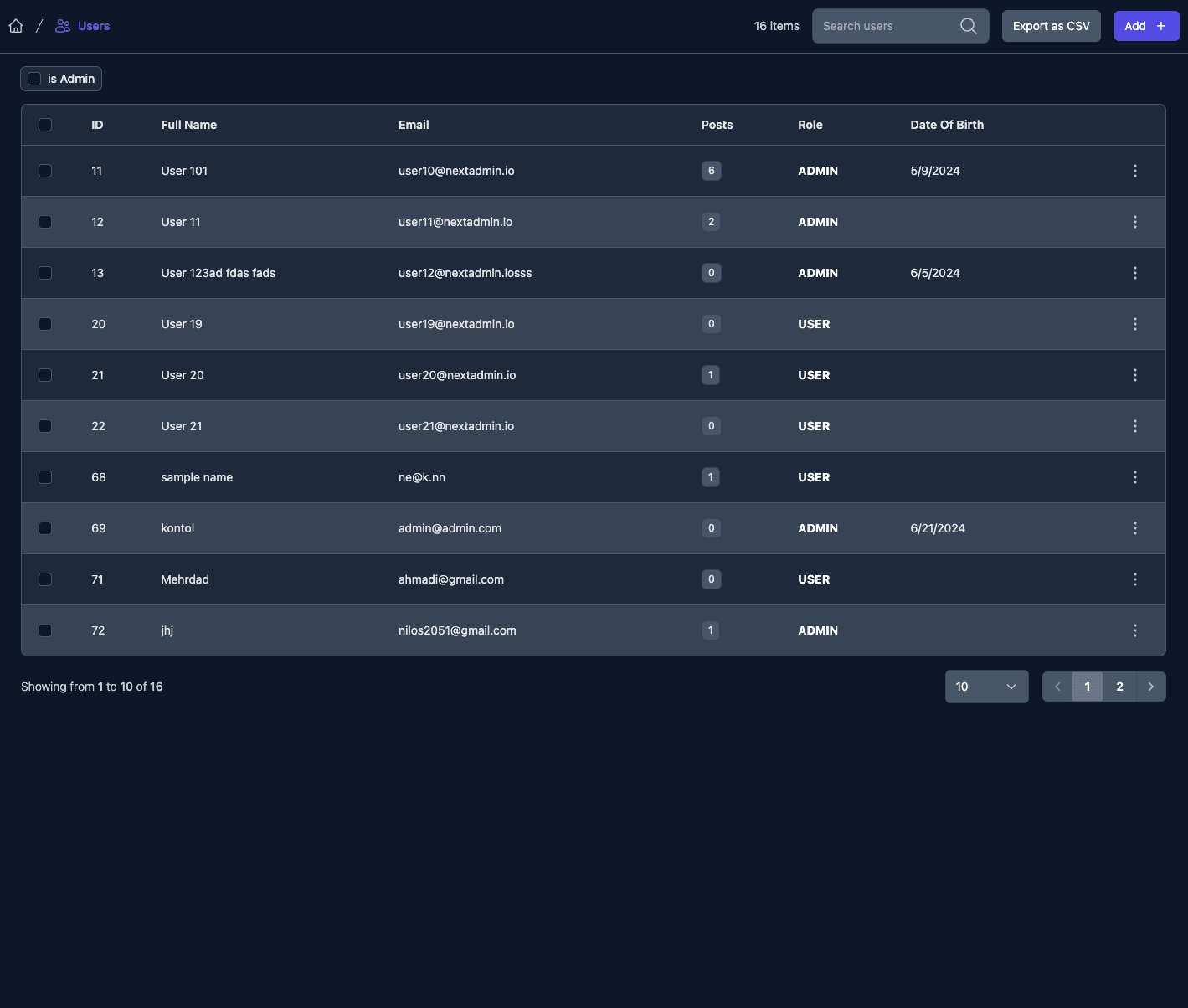
Task: Open row actions for sample name
Action: click(1134, 477)
